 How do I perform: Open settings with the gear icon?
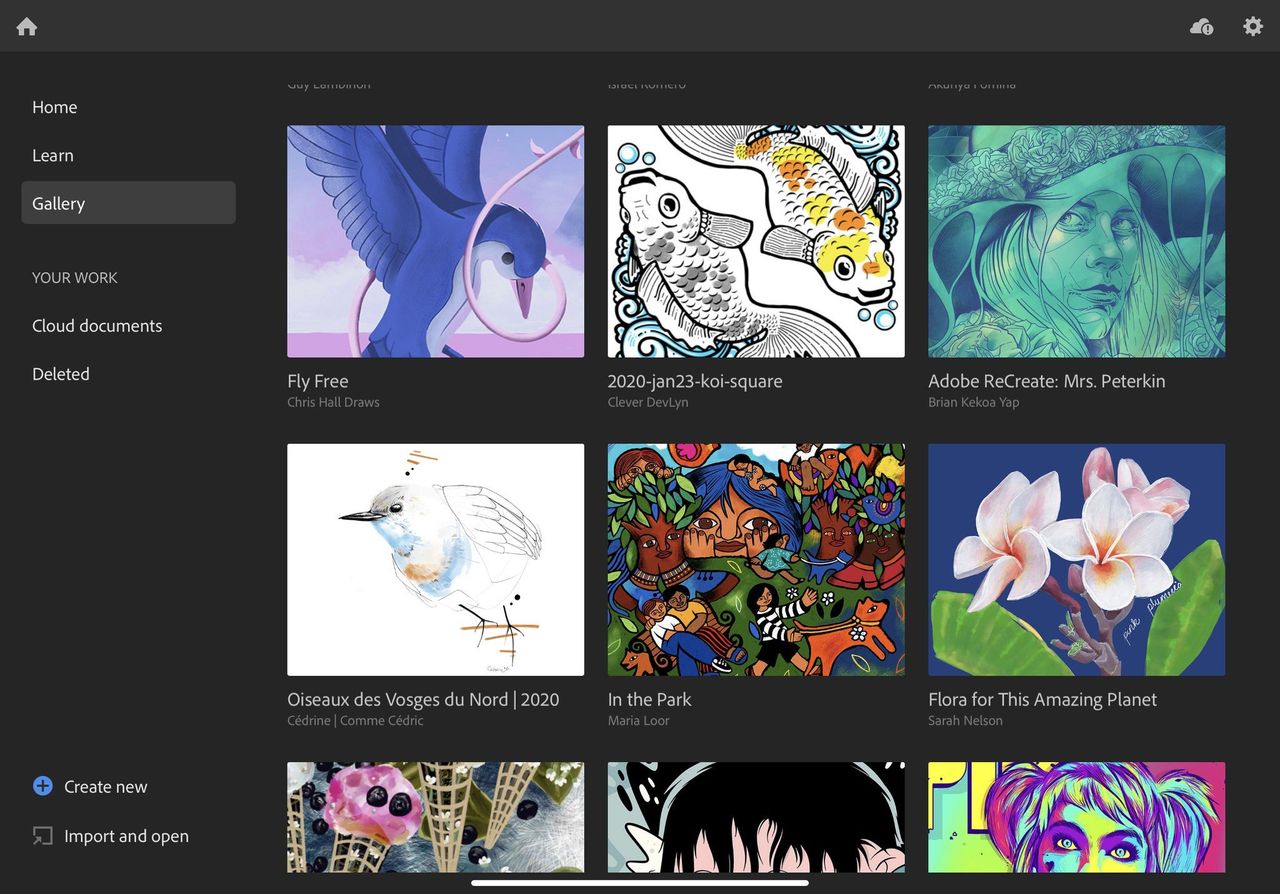click(x=1253, y=26)
